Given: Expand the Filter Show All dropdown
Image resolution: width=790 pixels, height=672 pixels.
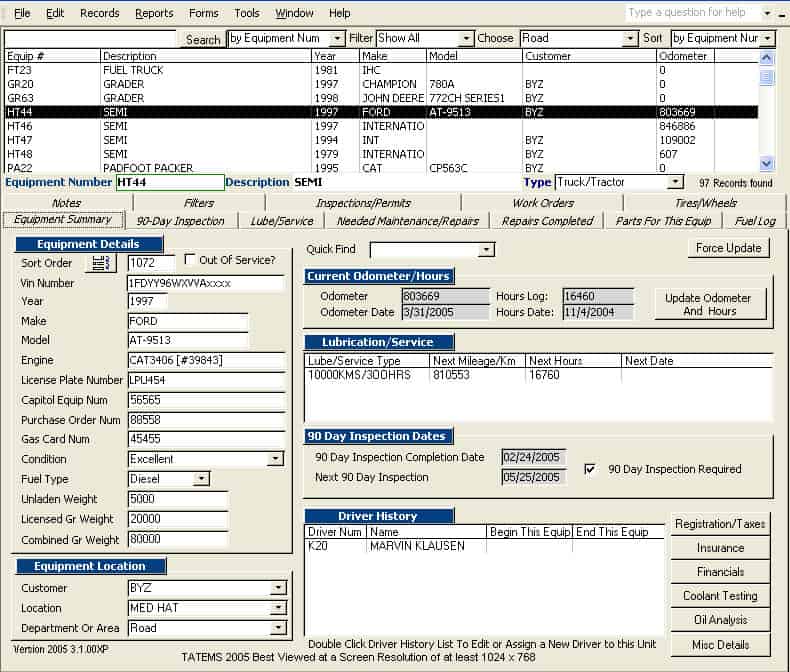Looking at the screenshot, I should click(466, 38).
